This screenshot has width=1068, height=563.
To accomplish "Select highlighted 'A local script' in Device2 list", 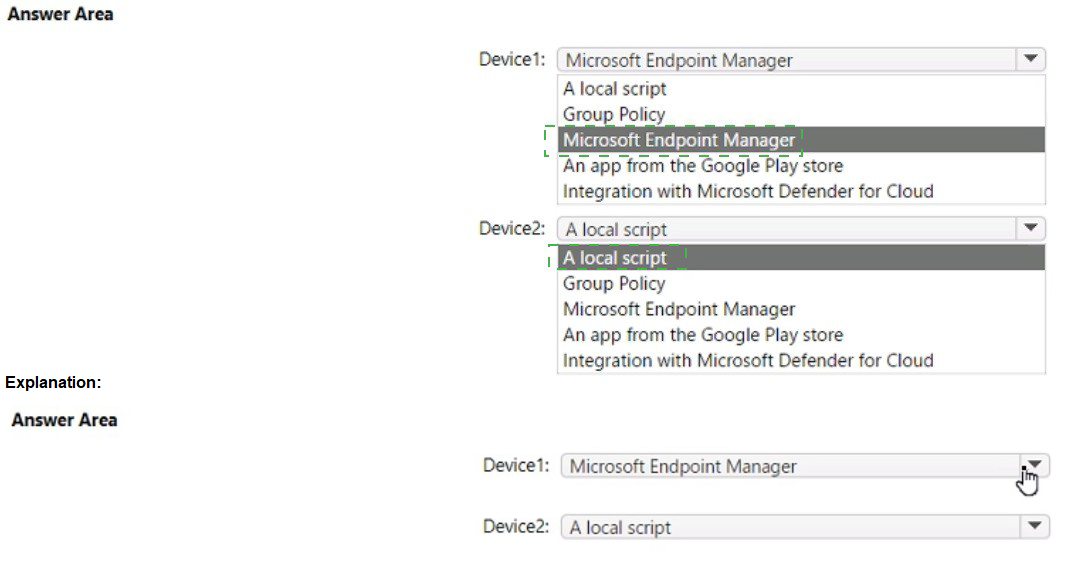I will (801, 258).
